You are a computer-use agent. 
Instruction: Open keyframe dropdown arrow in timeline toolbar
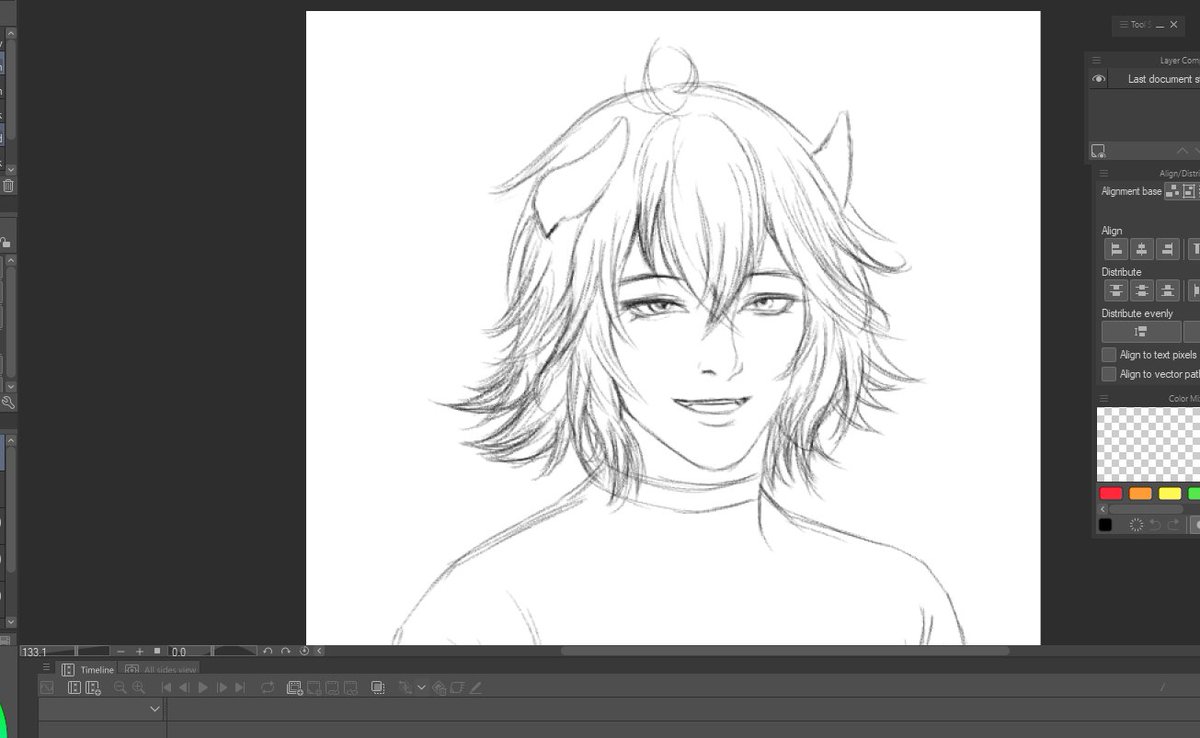tap(421, 688)
